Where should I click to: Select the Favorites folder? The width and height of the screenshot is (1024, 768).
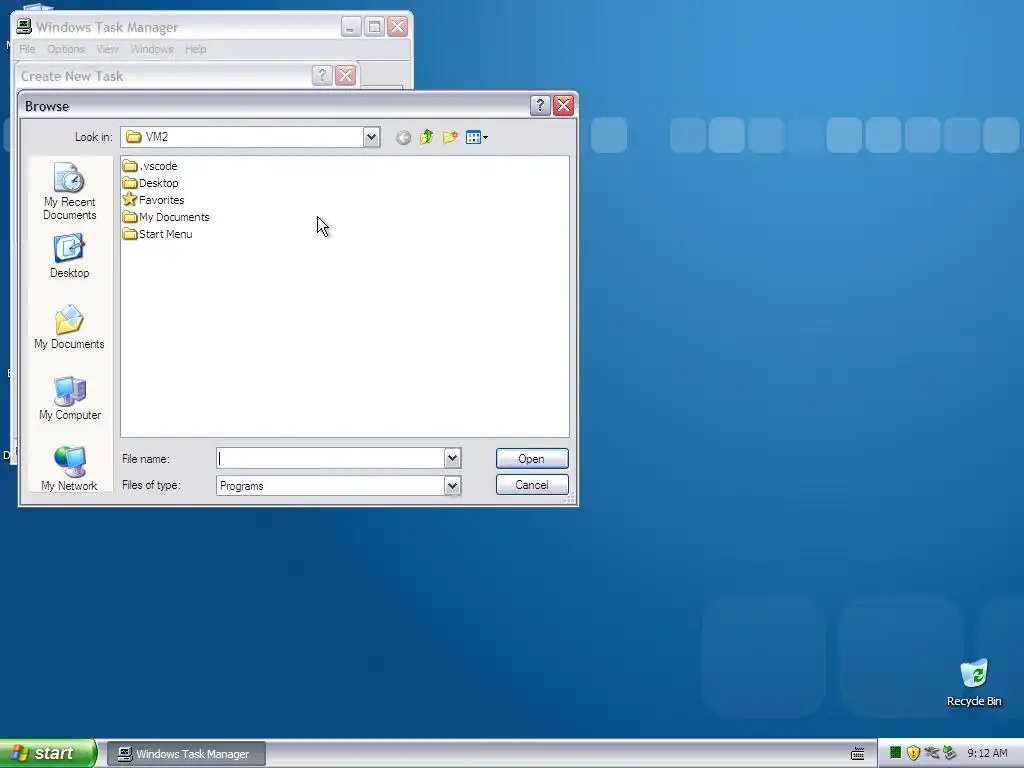(153, 200)
